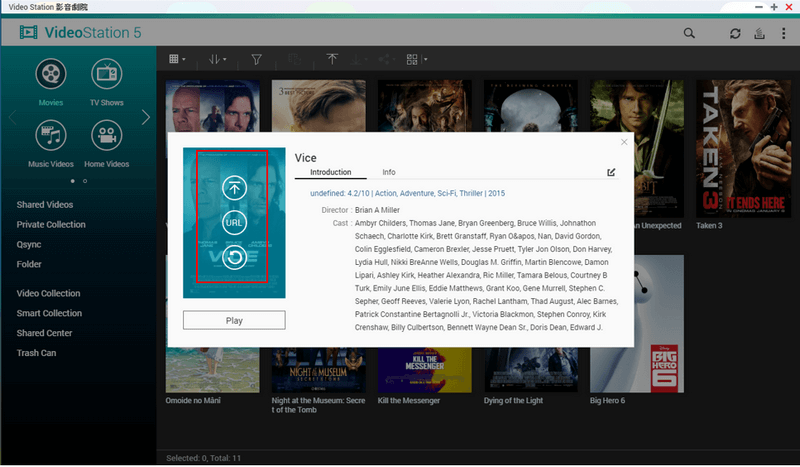Open Shared Center in sidebar
This screenshot has height=467, width=800.
pyautogui.click(x=44, y=333)
